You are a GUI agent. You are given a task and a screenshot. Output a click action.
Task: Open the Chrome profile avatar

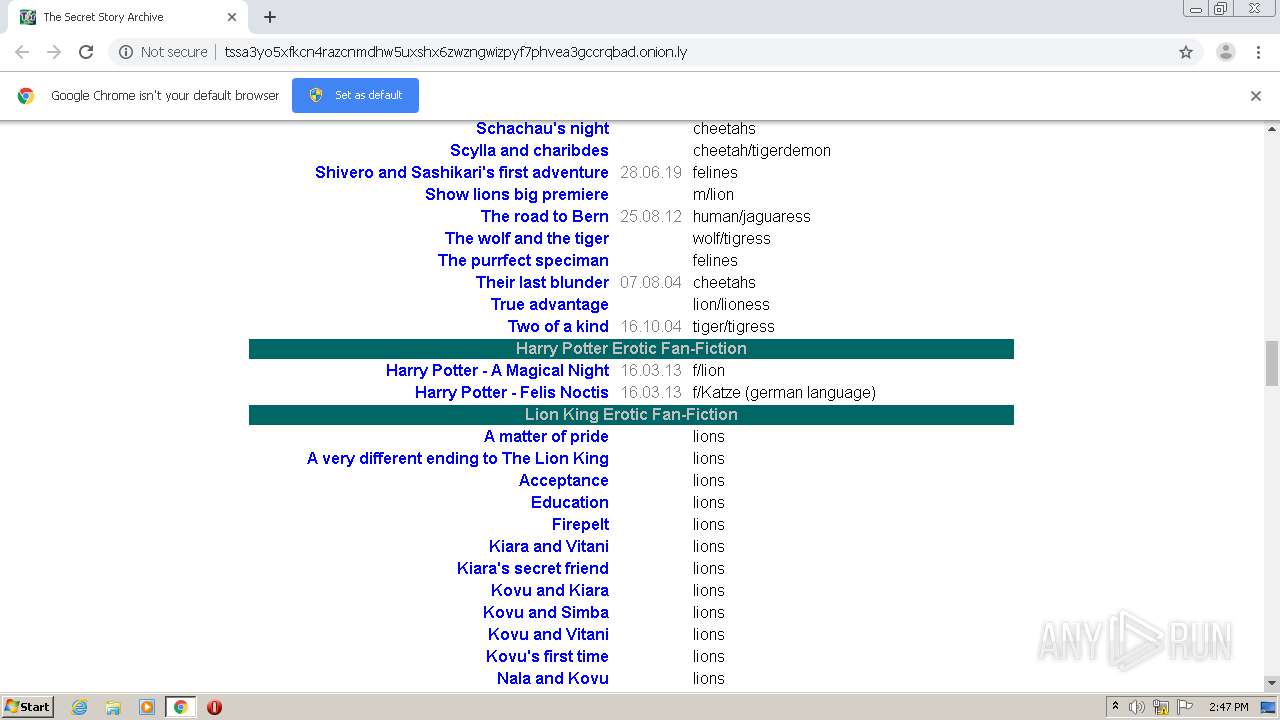1225,52
